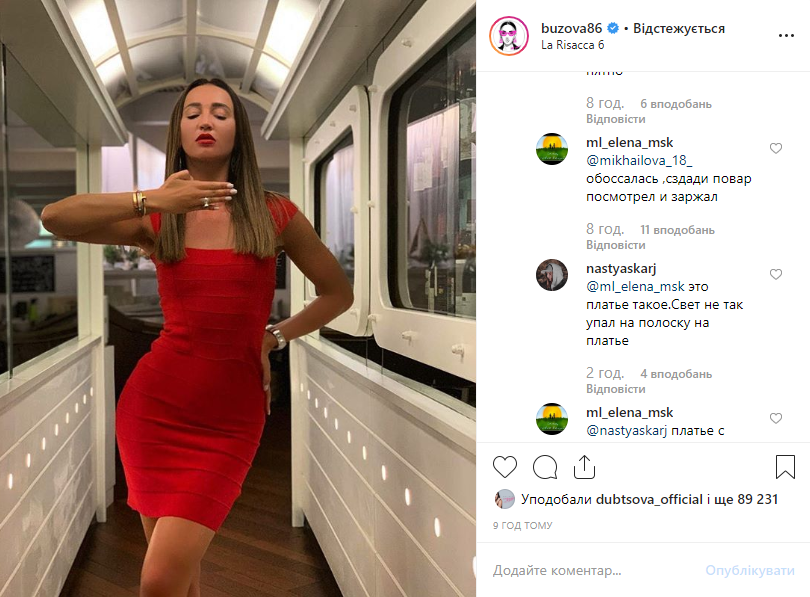
Task: Open nastyaskarj's avatar
Action: click(x=552, y=275)
